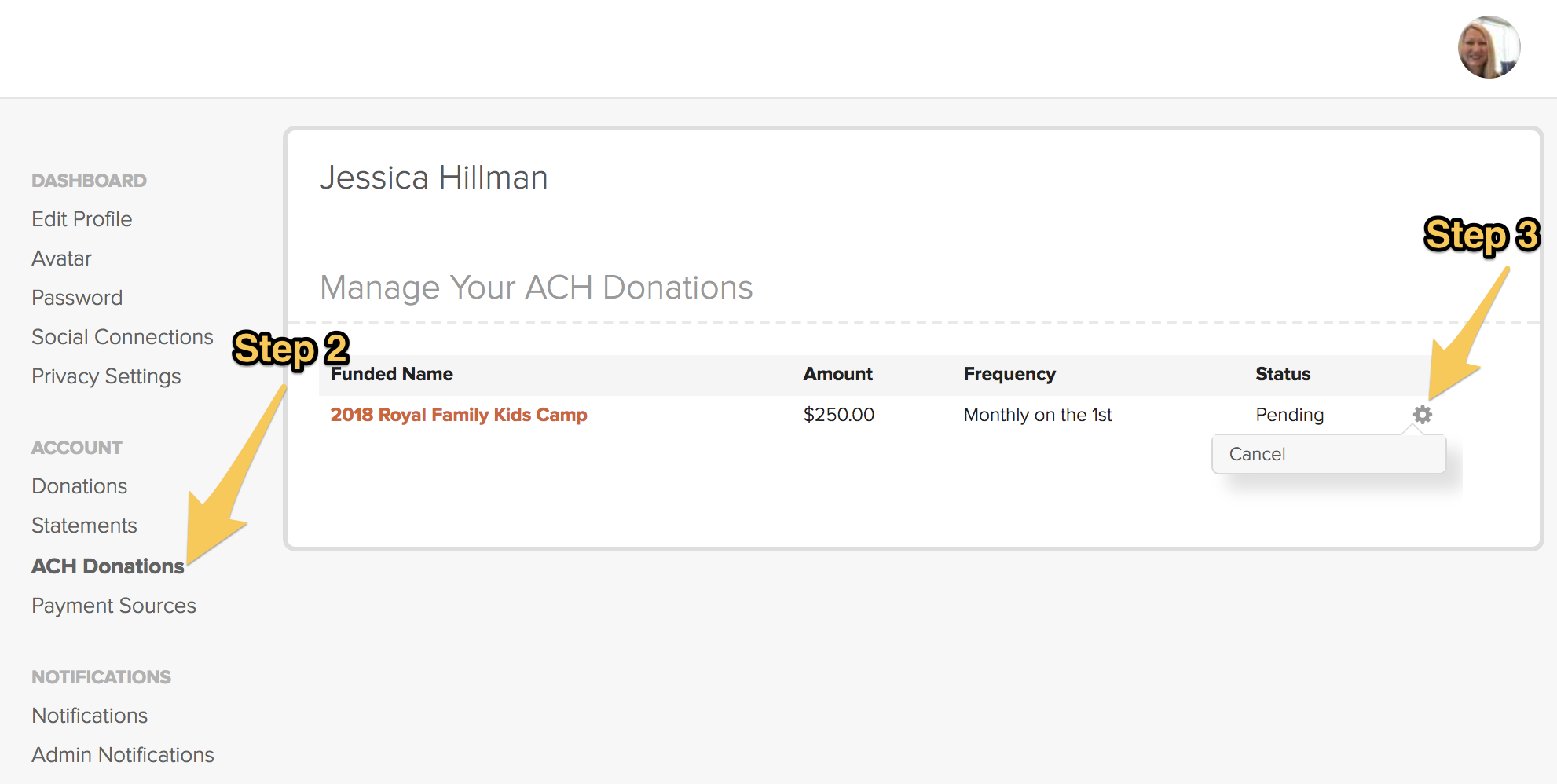Click the Funded Name column header
The image size is (1557, 784).
[x=391, y=374]
